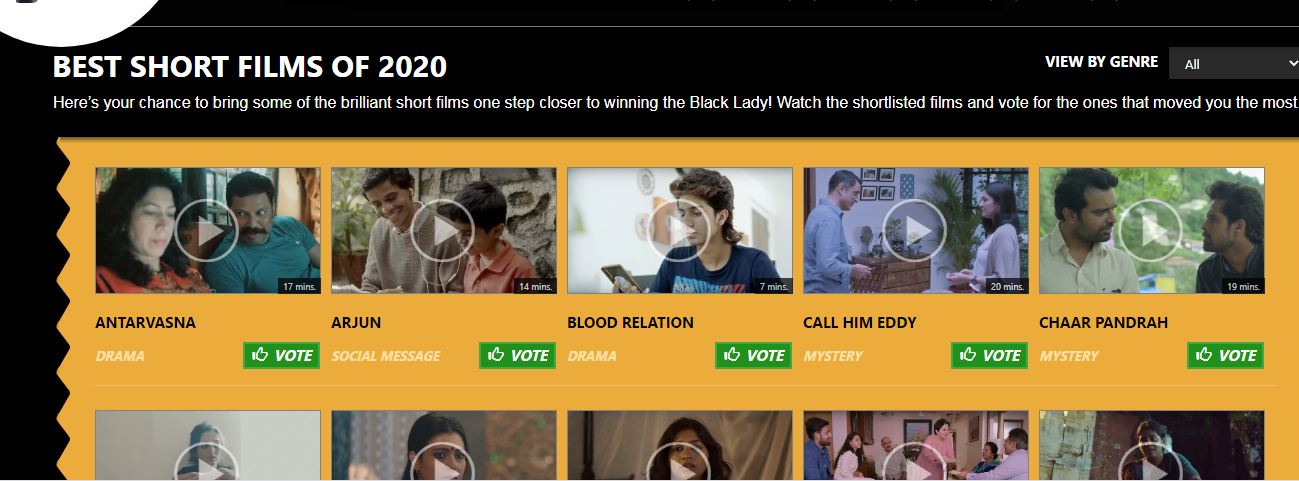Play the Antarvasna short film video

(207, 231)
